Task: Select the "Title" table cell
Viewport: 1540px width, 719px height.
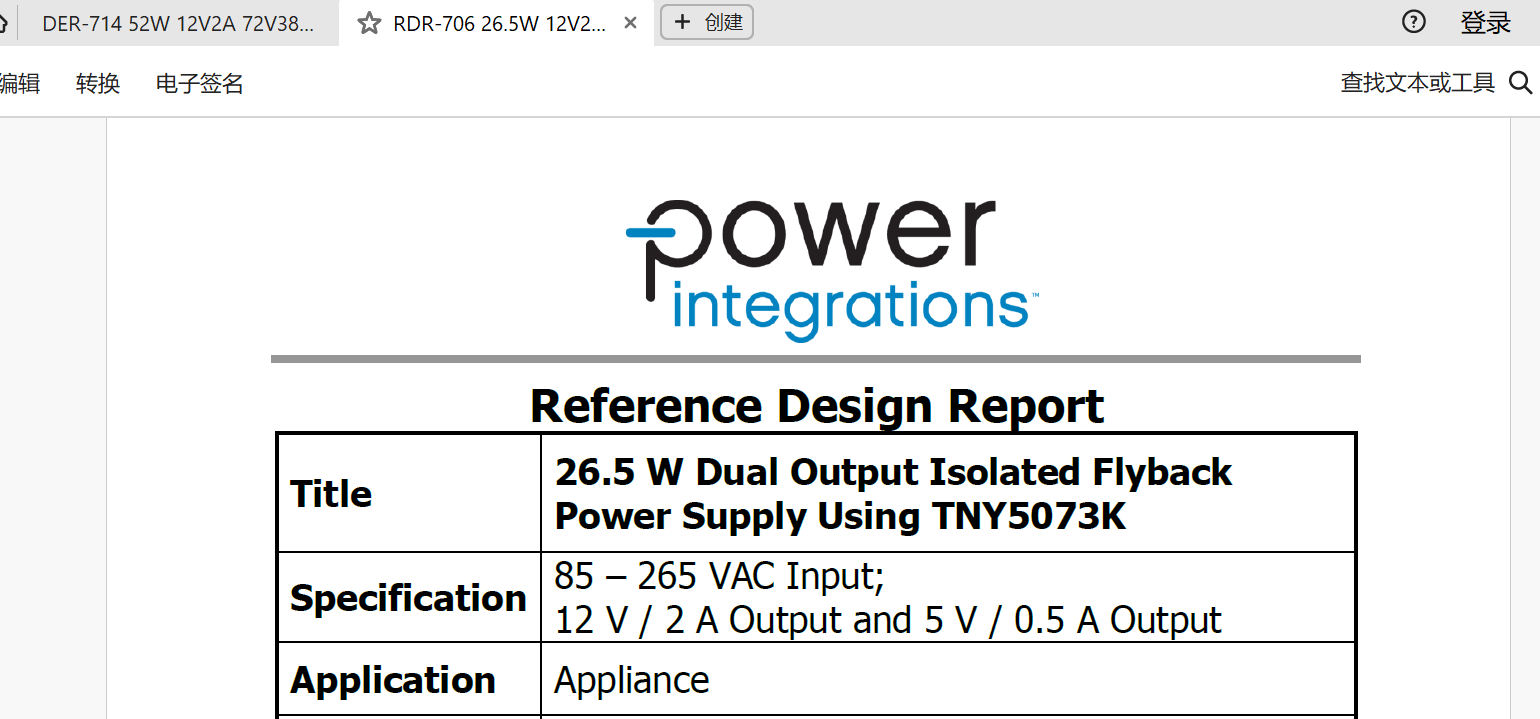Action: point(409,493)
